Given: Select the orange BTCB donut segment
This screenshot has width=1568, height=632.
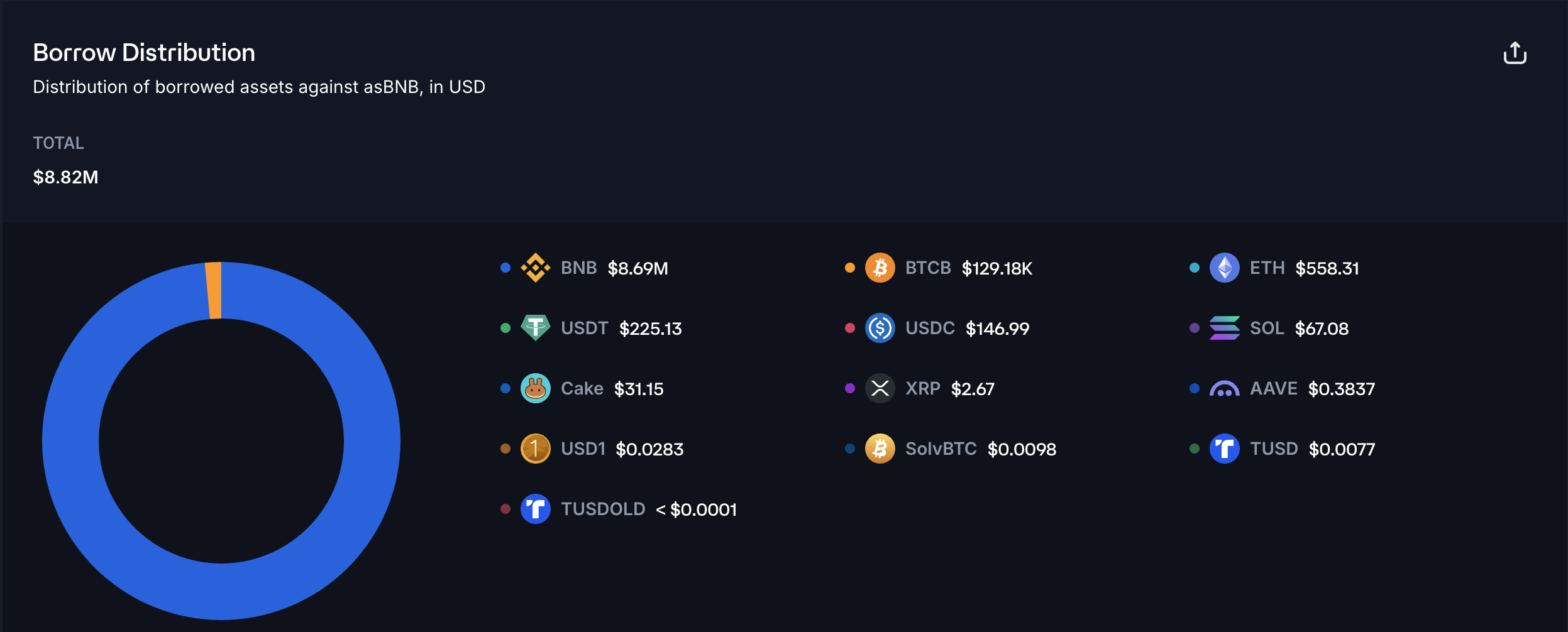Looking at the screenshot, I should coord(214,290).
